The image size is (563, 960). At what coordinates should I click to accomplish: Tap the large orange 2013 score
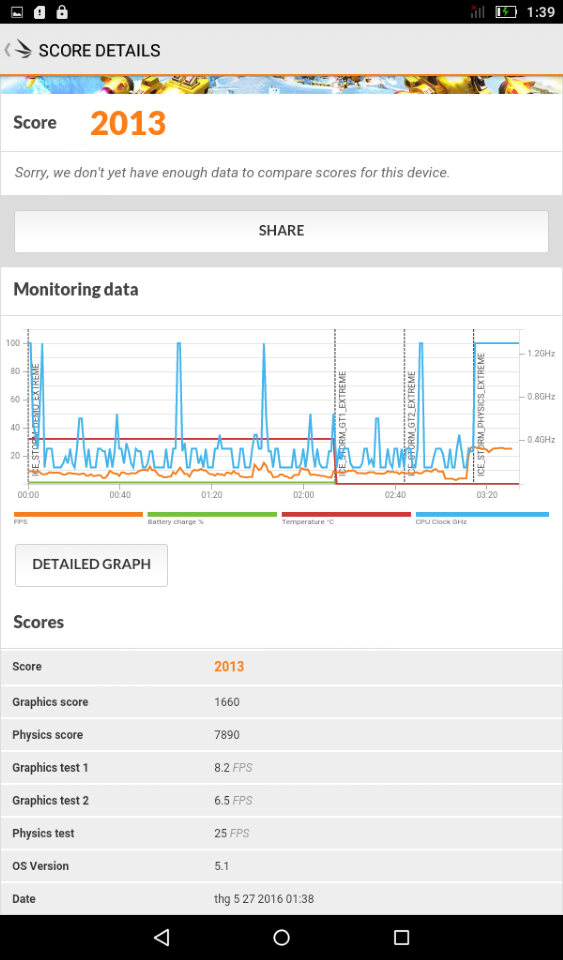(128, 123)
